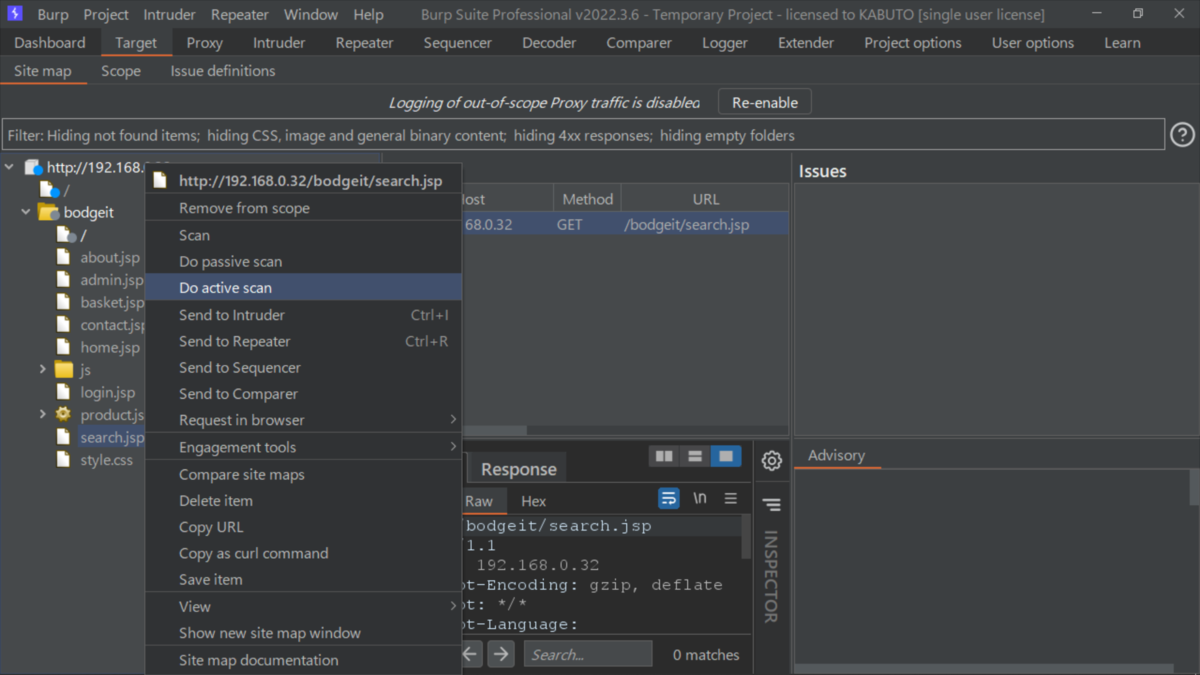Open Site map documentation entry
This screenshot has height=675, width=1200.
[x=304, y=660]
